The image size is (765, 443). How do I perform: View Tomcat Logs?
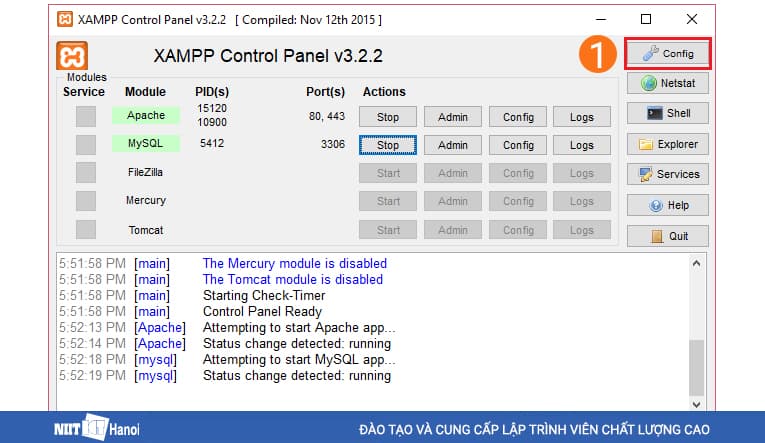[582, 230]
